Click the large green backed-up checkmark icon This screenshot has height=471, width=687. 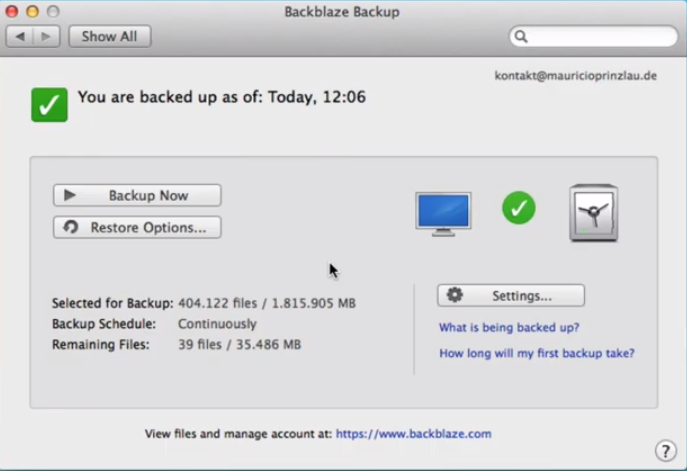click(x=50, y=105)
